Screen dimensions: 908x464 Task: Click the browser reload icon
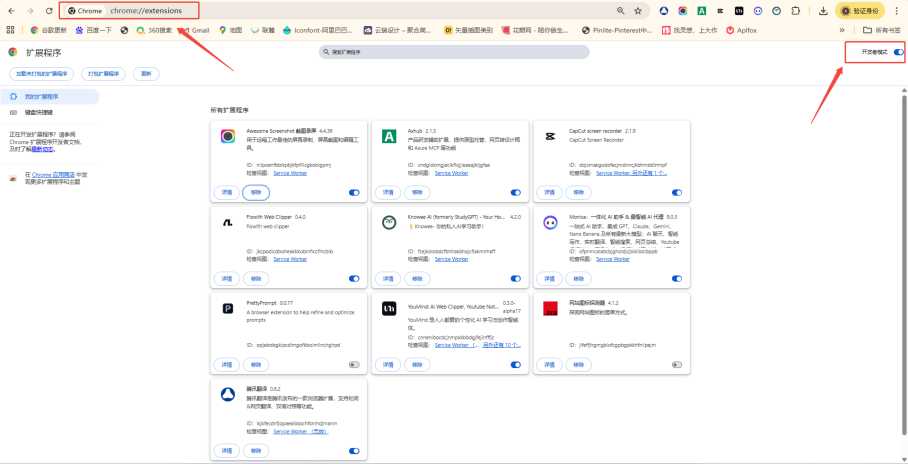point(48,10)
